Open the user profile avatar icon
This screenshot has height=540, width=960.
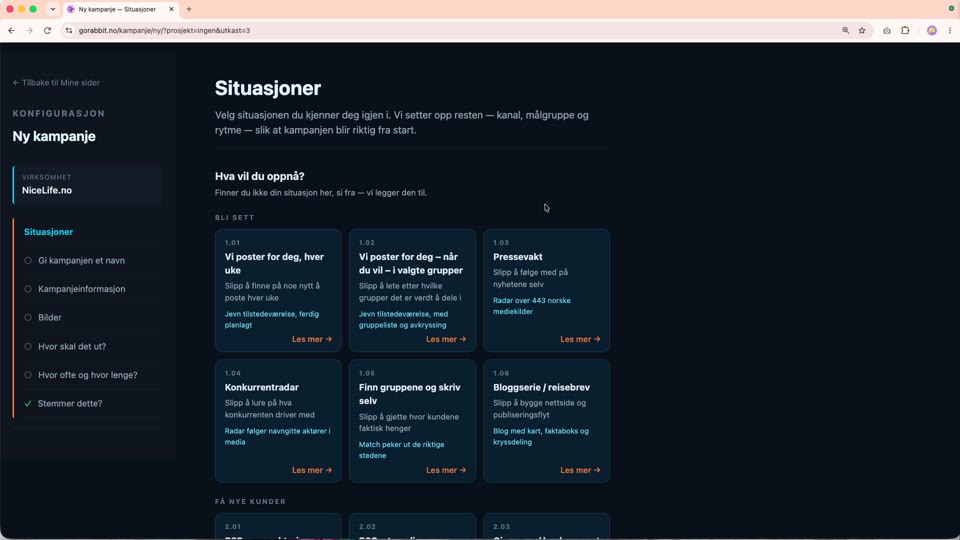(931, 31)
